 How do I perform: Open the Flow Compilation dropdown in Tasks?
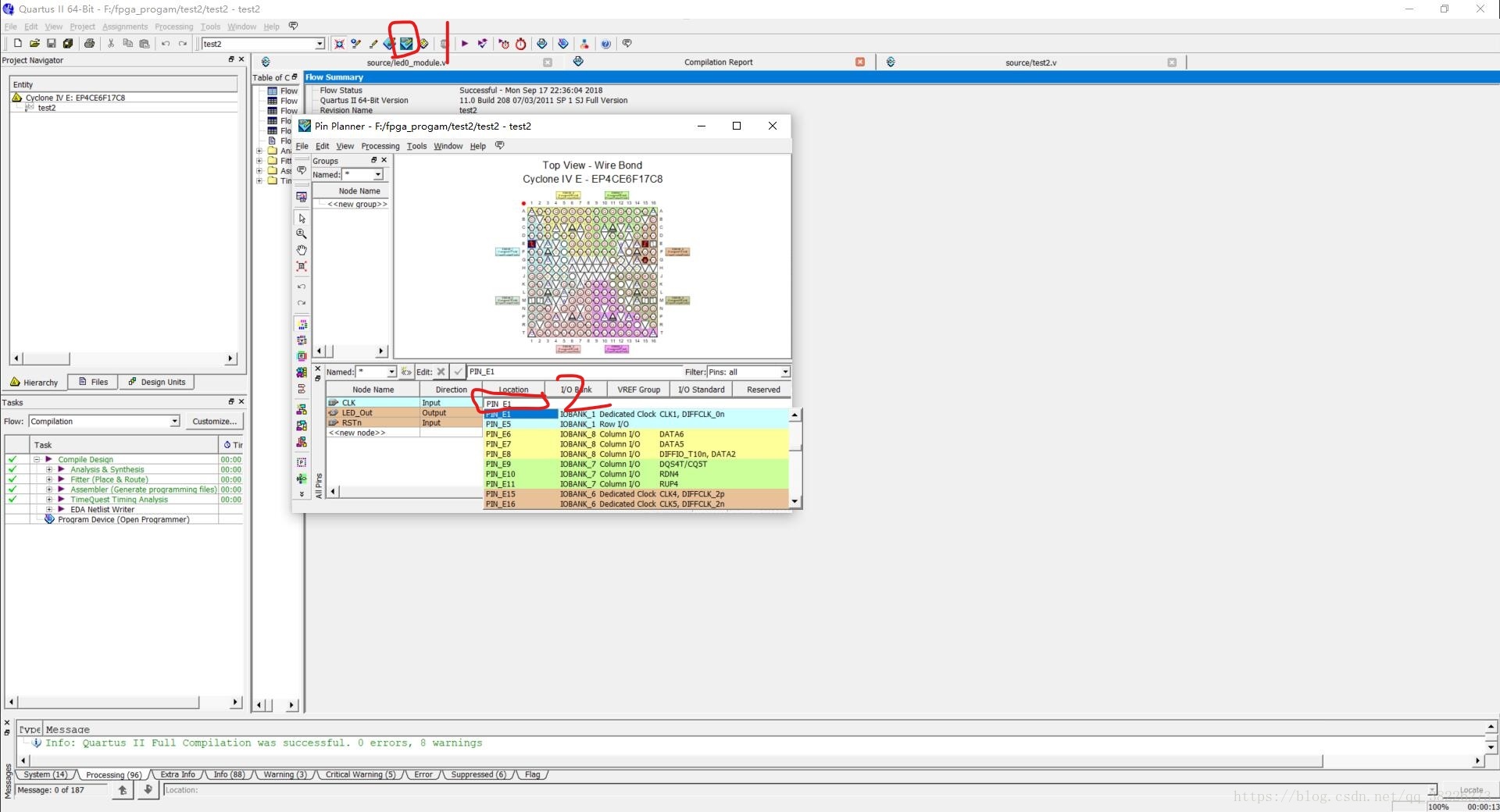tap(174, 422)
